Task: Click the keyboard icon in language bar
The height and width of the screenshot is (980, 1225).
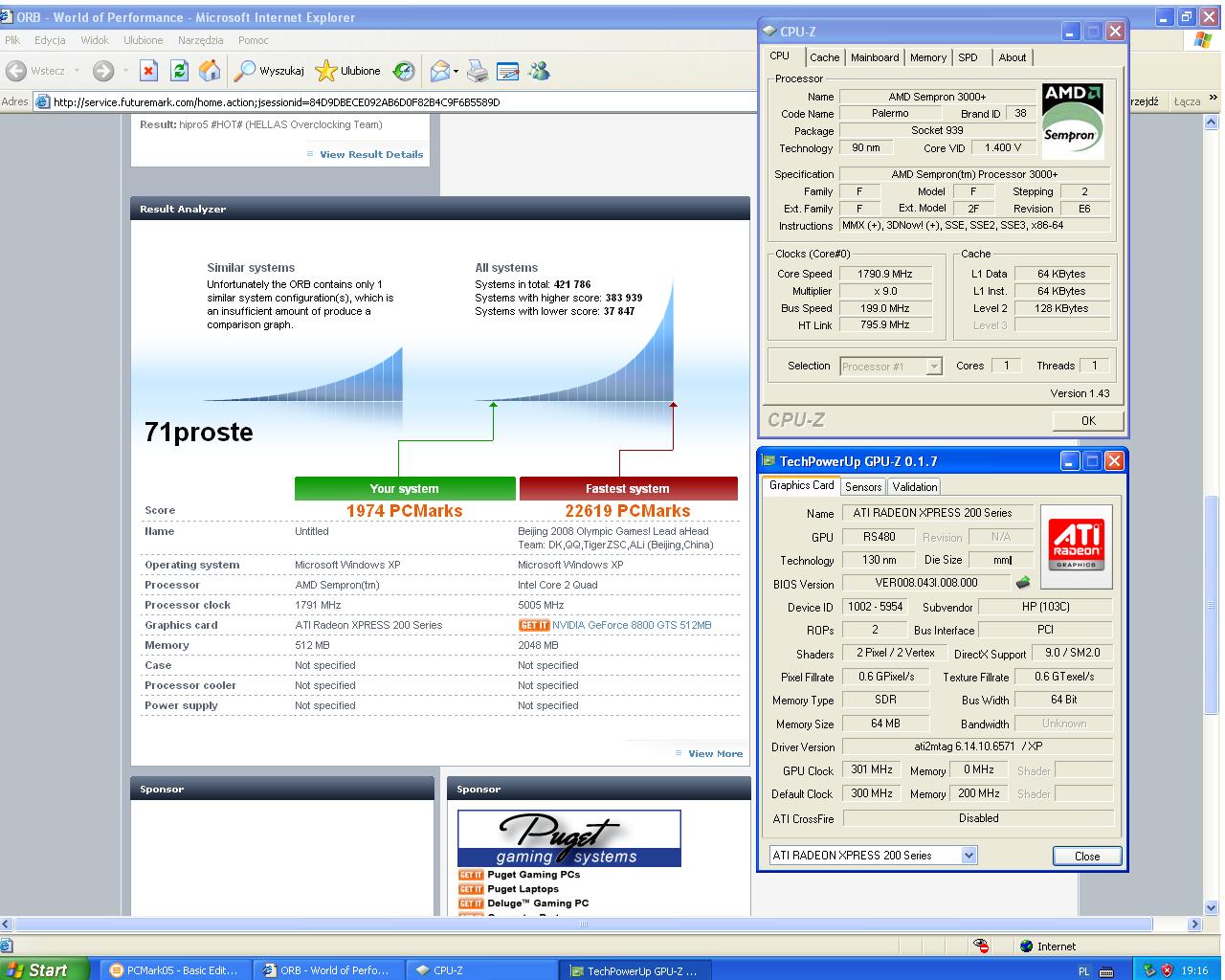Action: click(x=1107, y=970)
